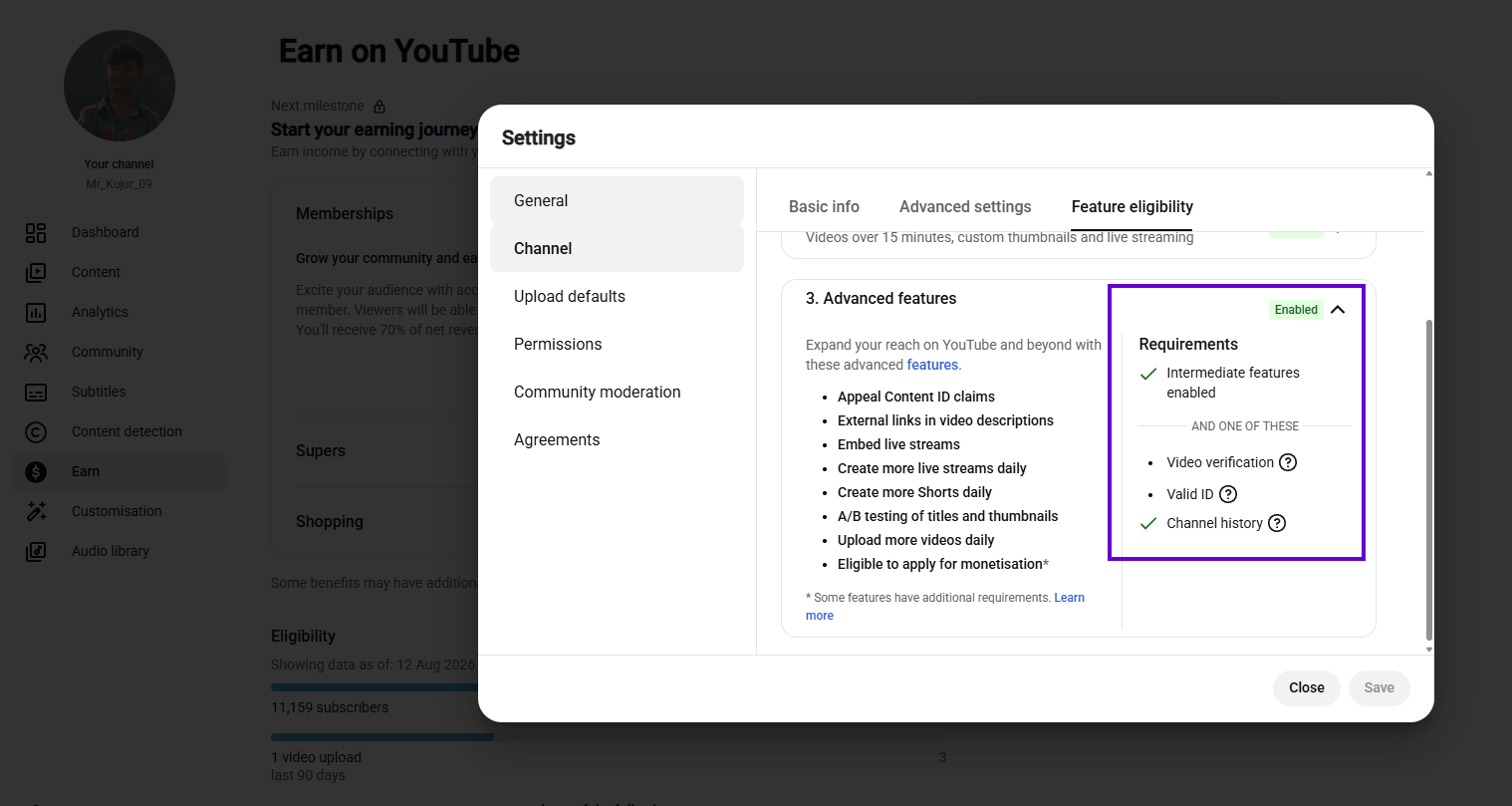Viewport: 1512px width, 806px height.
Task: Show help for Video verification
Action: [1288, 462]
